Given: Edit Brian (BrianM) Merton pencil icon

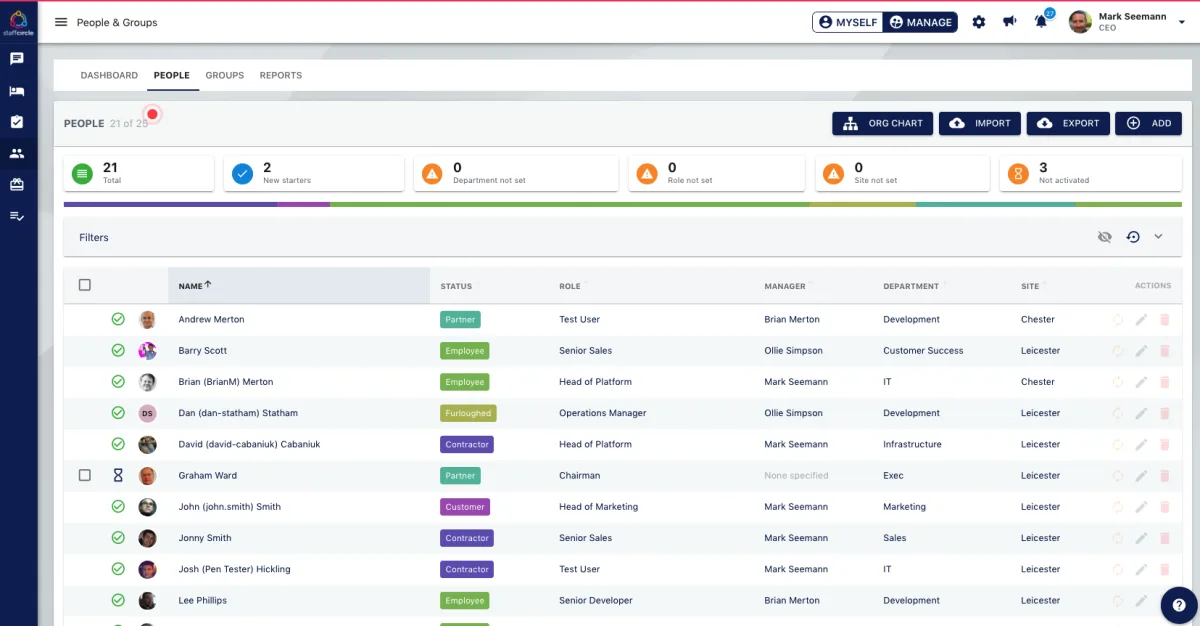Looking at the screenshot, I should (1141, 382).
